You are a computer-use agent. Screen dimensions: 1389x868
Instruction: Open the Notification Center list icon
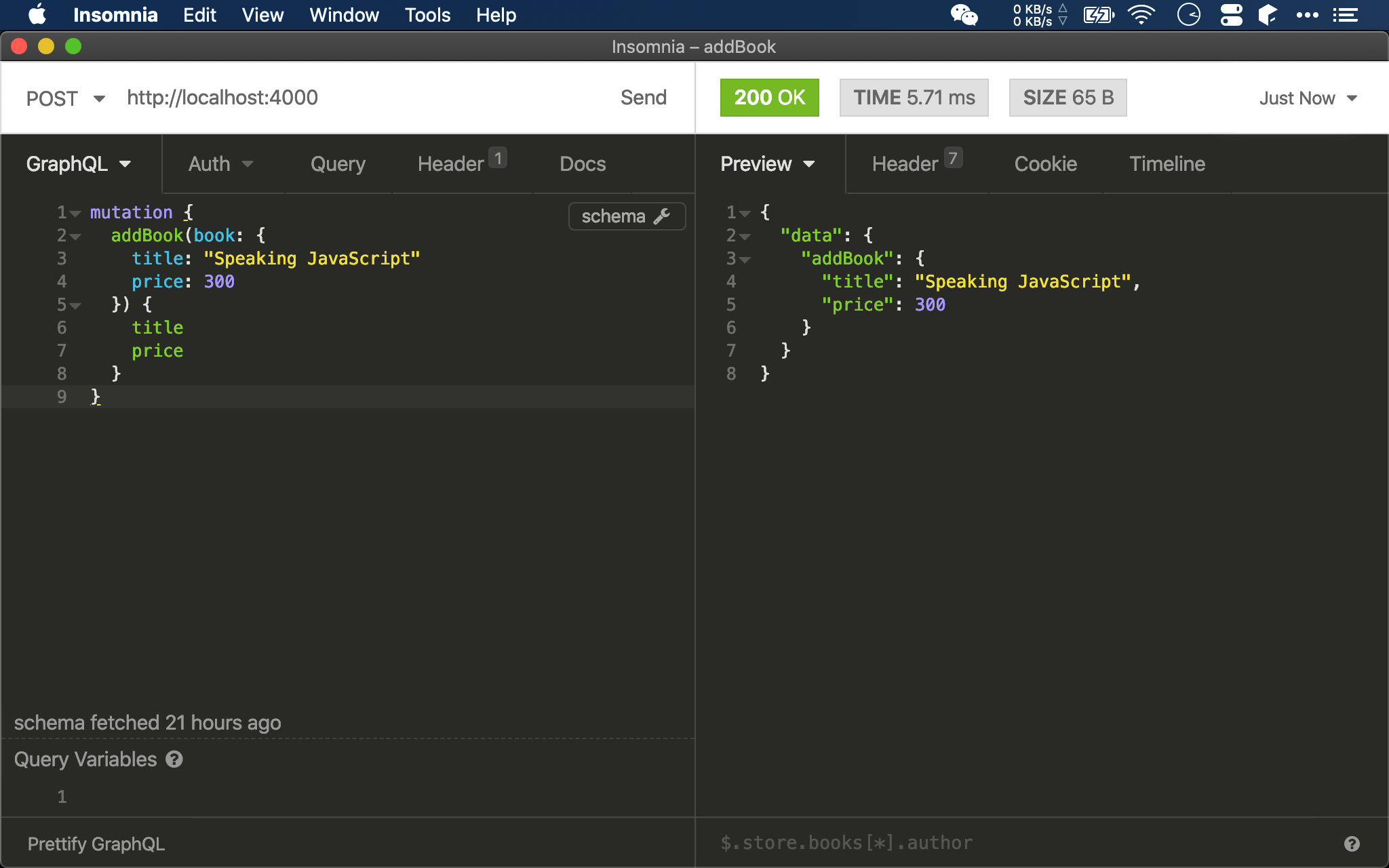[1345, 15]
